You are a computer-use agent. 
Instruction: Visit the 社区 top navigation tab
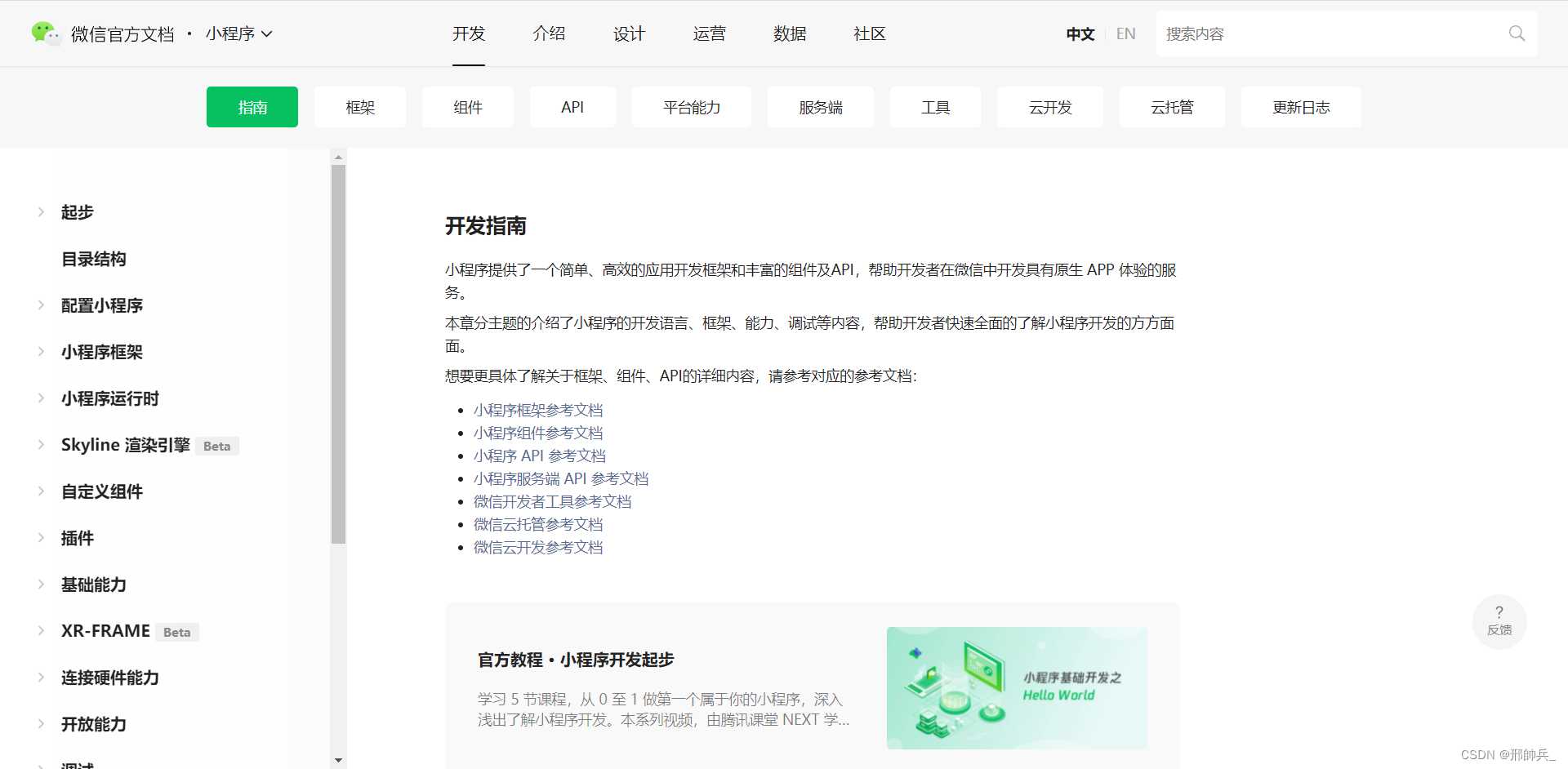[870, 33]
